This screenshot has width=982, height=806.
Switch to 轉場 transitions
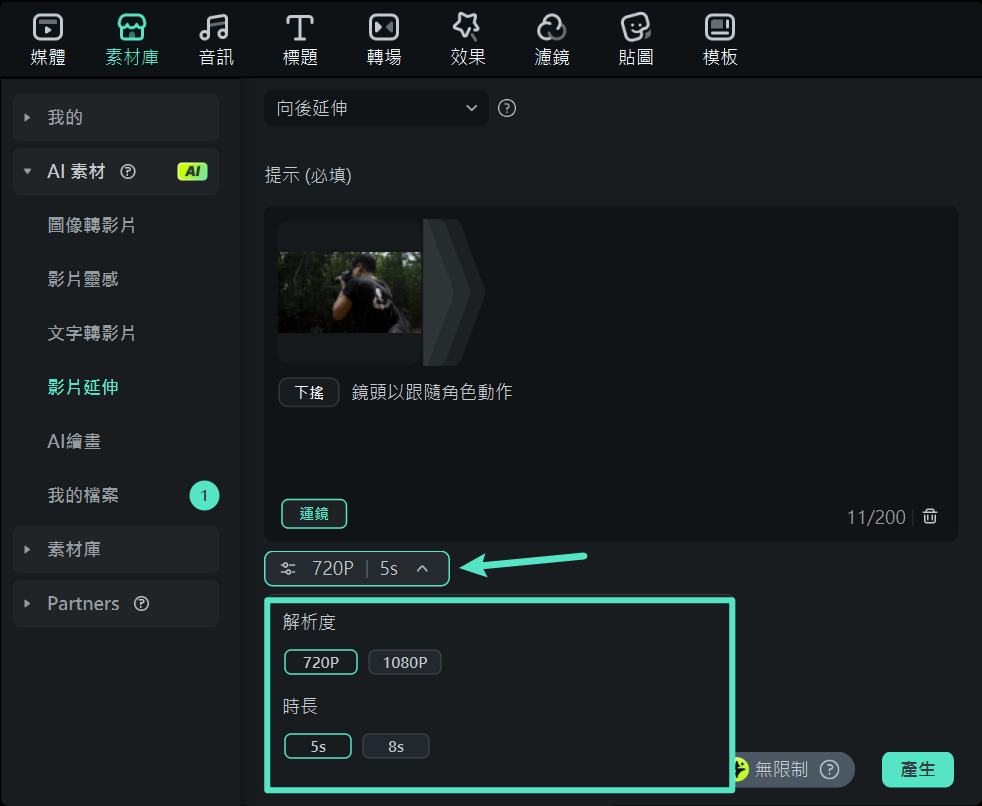[383, 38]
